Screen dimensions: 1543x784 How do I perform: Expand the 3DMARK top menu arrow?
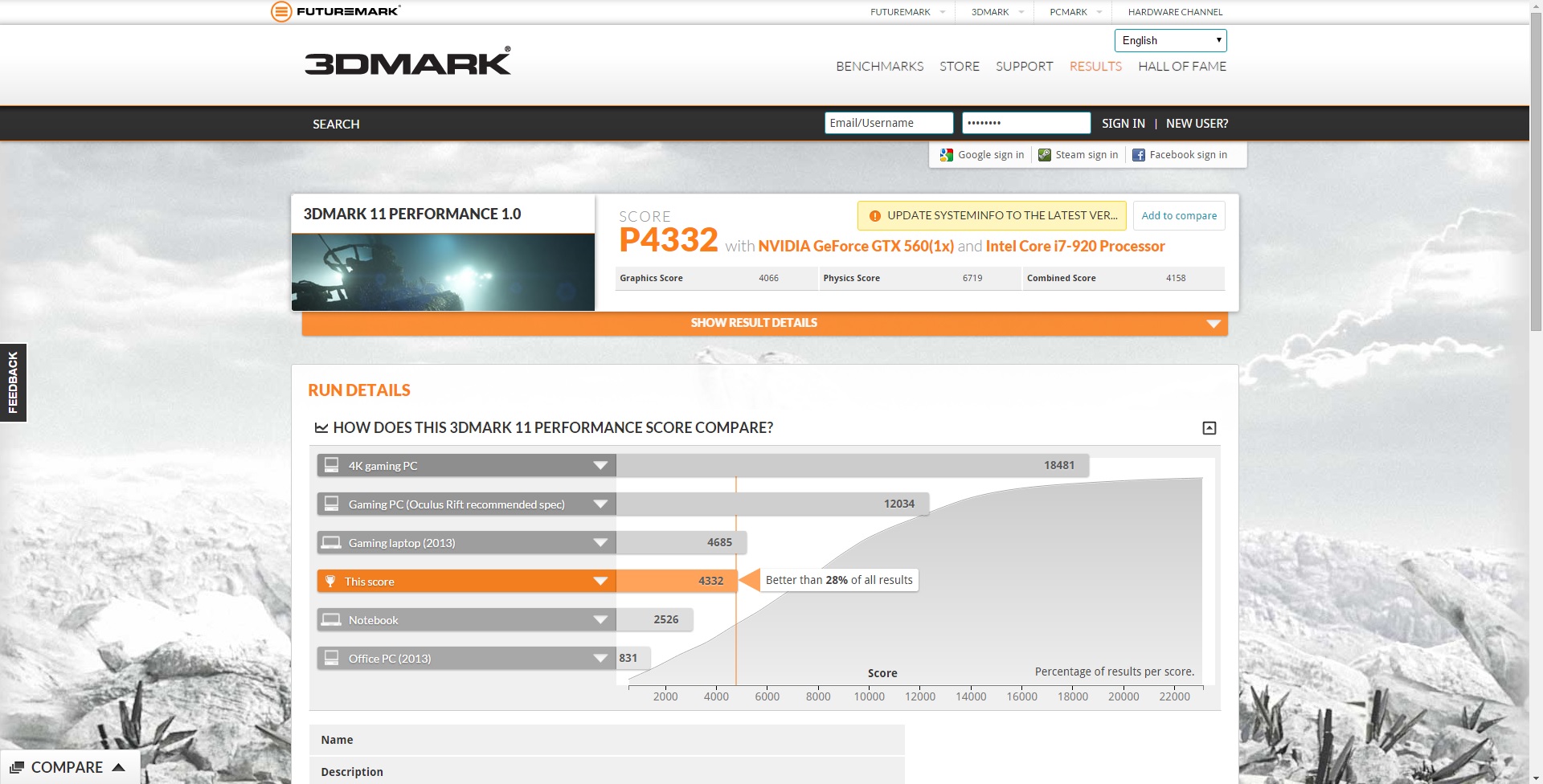pyautogui.click(x=1021, y=12)
